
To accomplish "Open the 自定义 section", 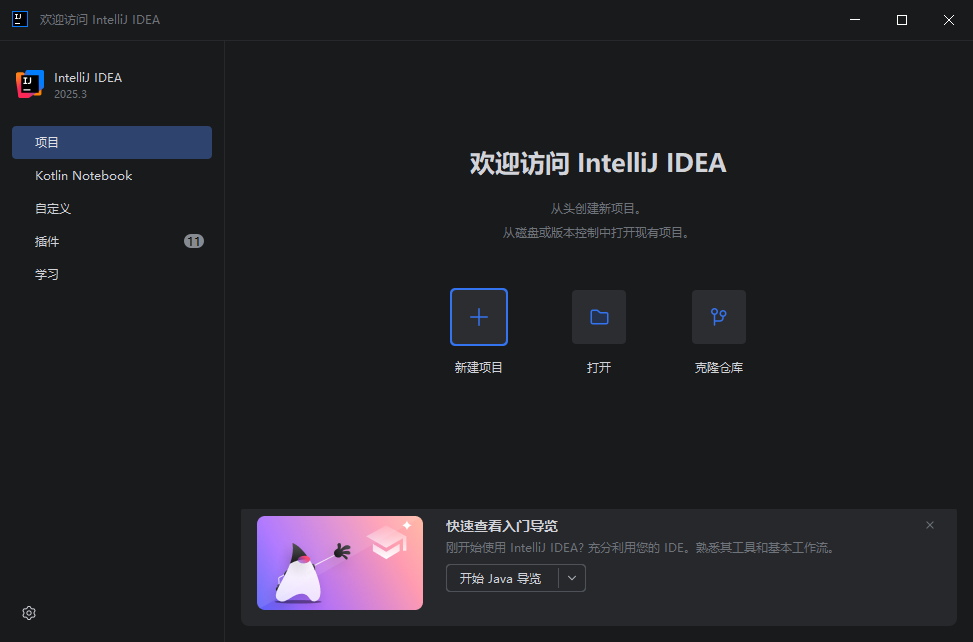I will coord(53,209).
